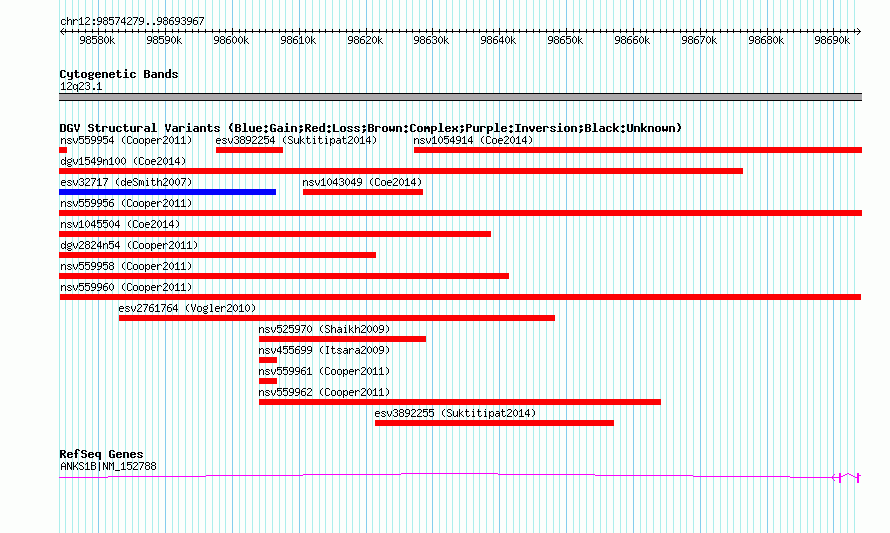The height and width of the screenshot is (533, 890).
Task: Click nsv559962 (Cooper2011) label
Action: pos(324,392)
